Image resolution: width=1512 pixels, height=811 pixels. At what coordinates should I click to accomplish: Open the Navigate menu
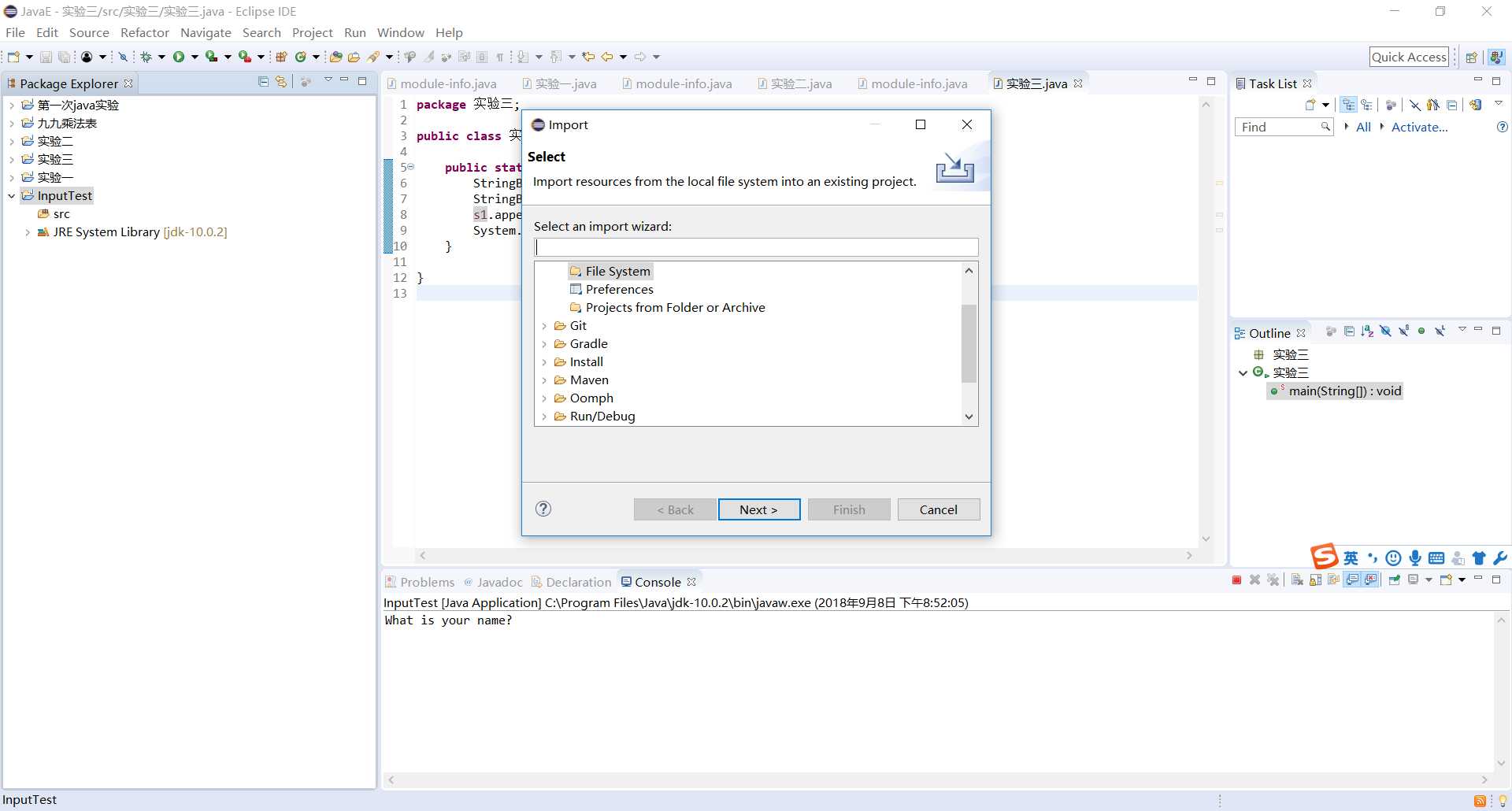coord(206,32)
